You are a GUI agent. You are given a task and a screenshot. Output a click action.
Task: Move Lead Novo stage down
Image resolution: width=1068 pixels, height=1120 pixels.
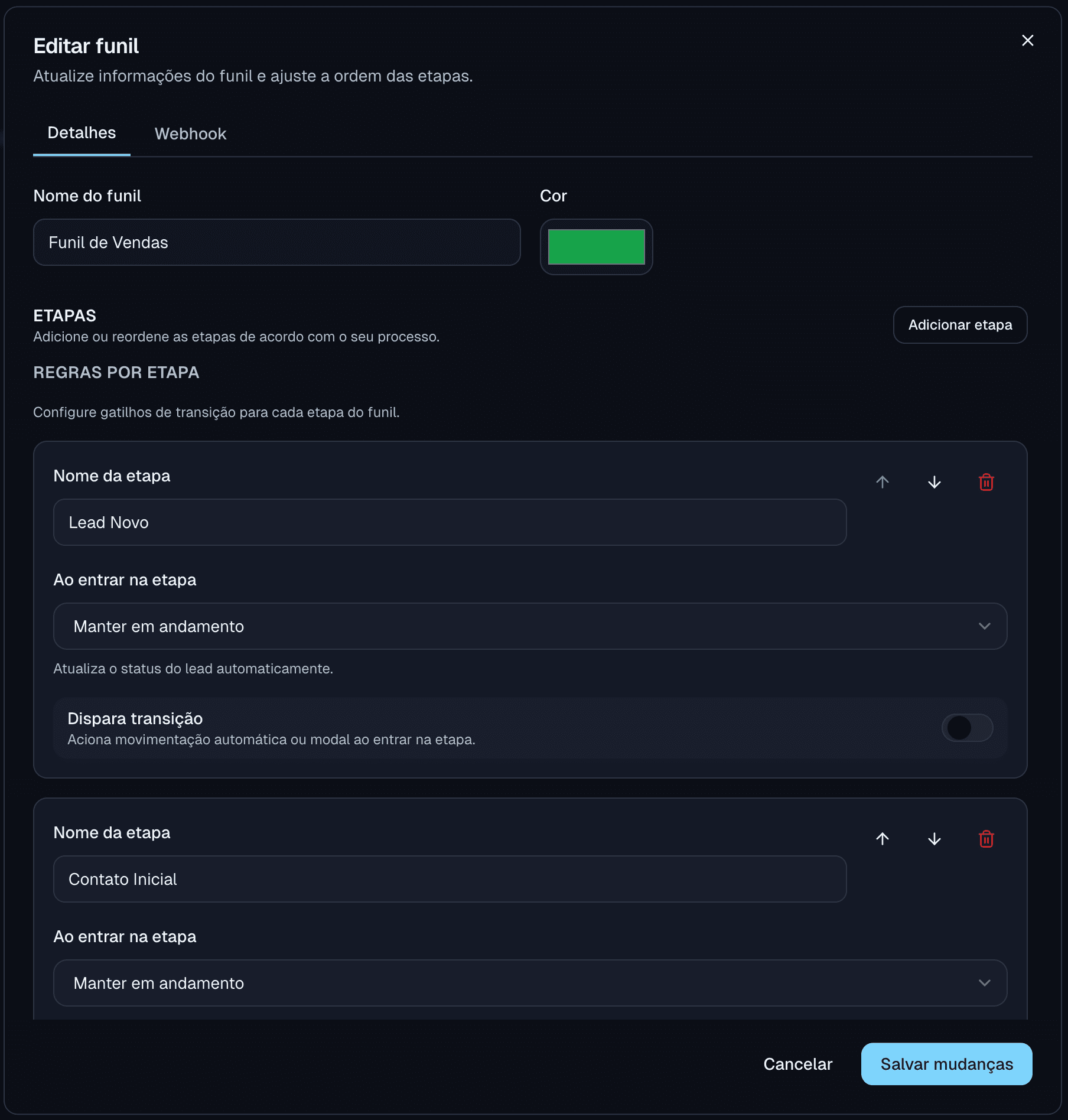click(934, 482)
